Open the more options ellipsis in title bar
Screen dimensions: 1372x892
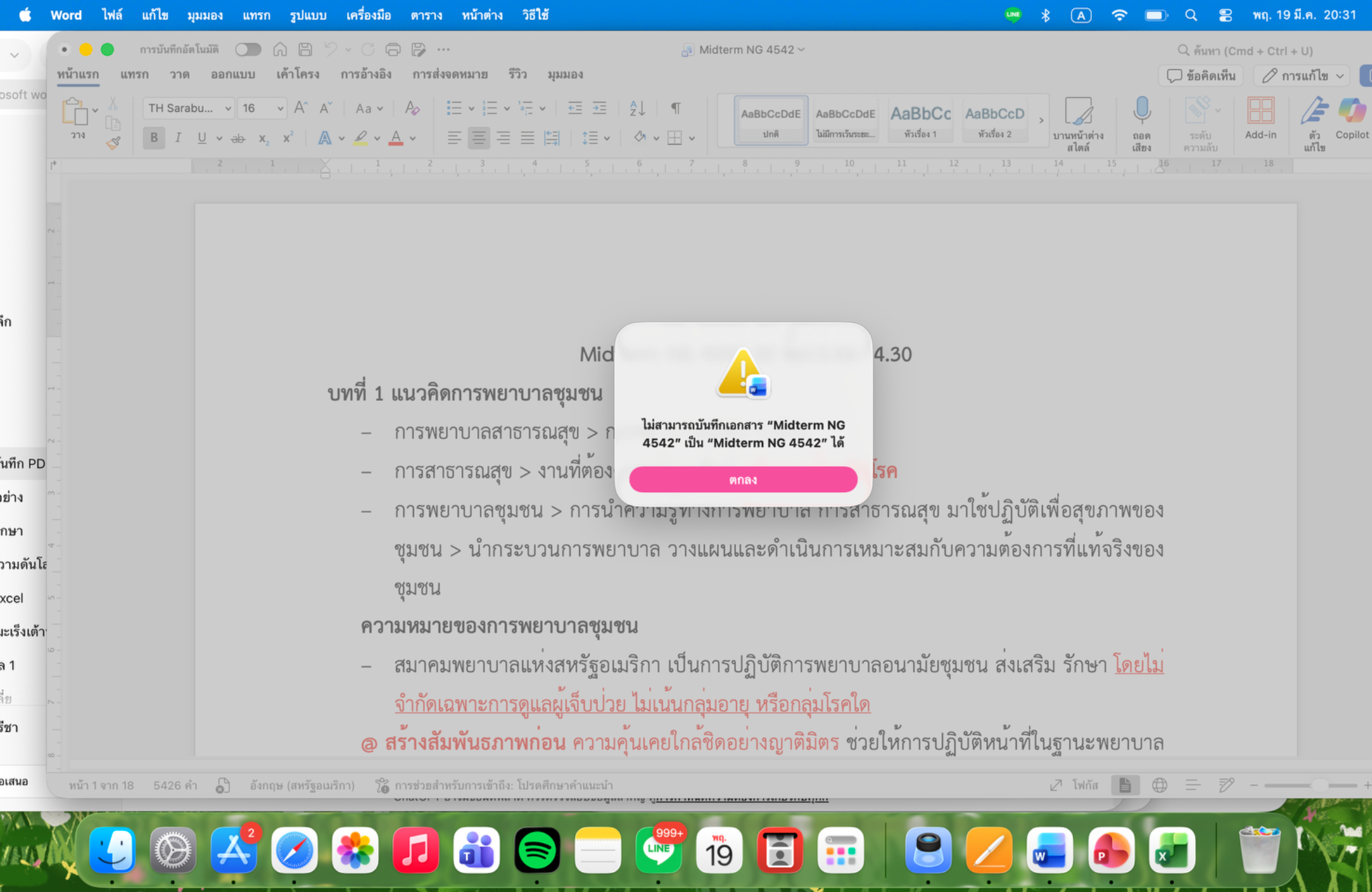coord(443,50)
